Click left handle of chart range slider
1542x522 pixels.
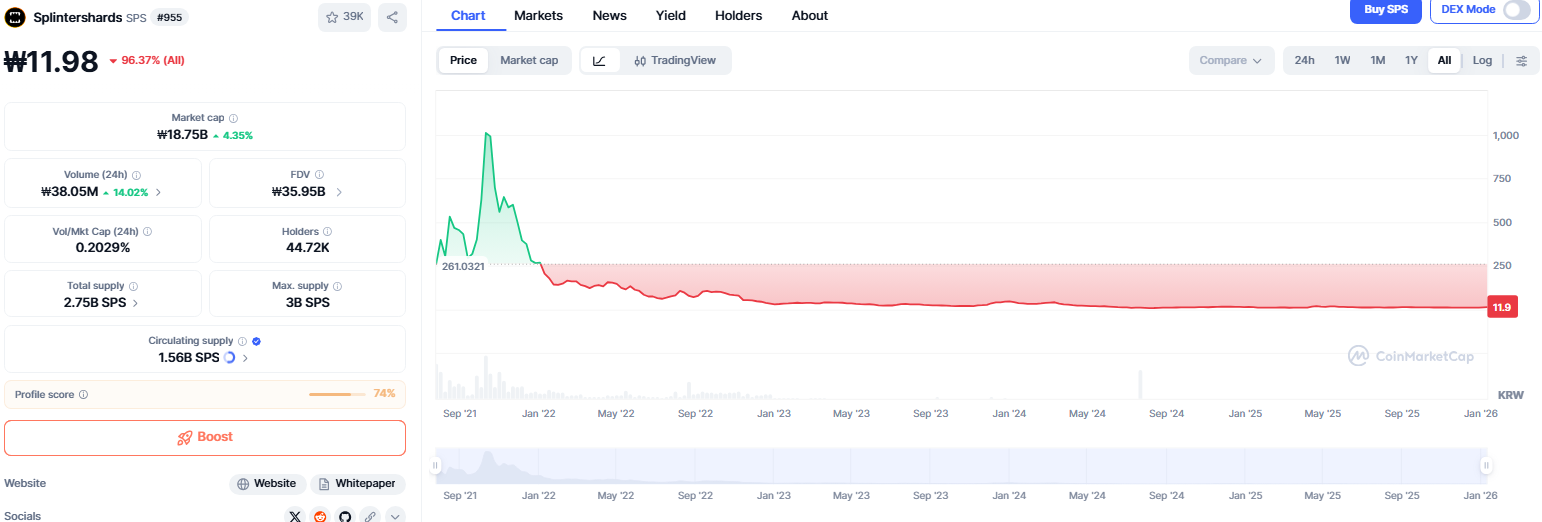pos(436,465)
